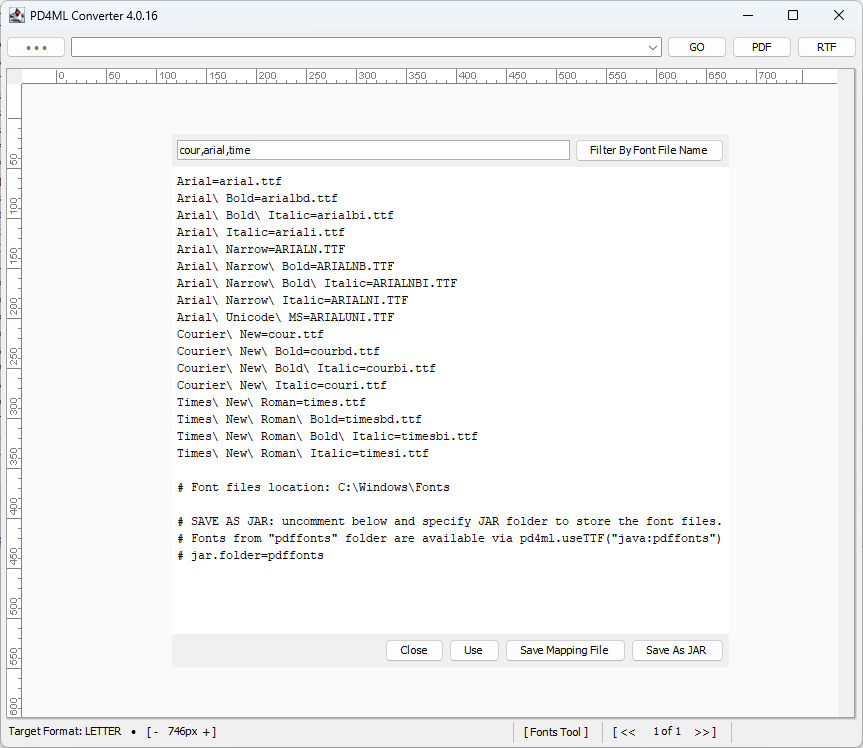863x748 pixels.
Task: Click line 'Courier\ New\ Italic=couri.ttf'
Action: 282,386
